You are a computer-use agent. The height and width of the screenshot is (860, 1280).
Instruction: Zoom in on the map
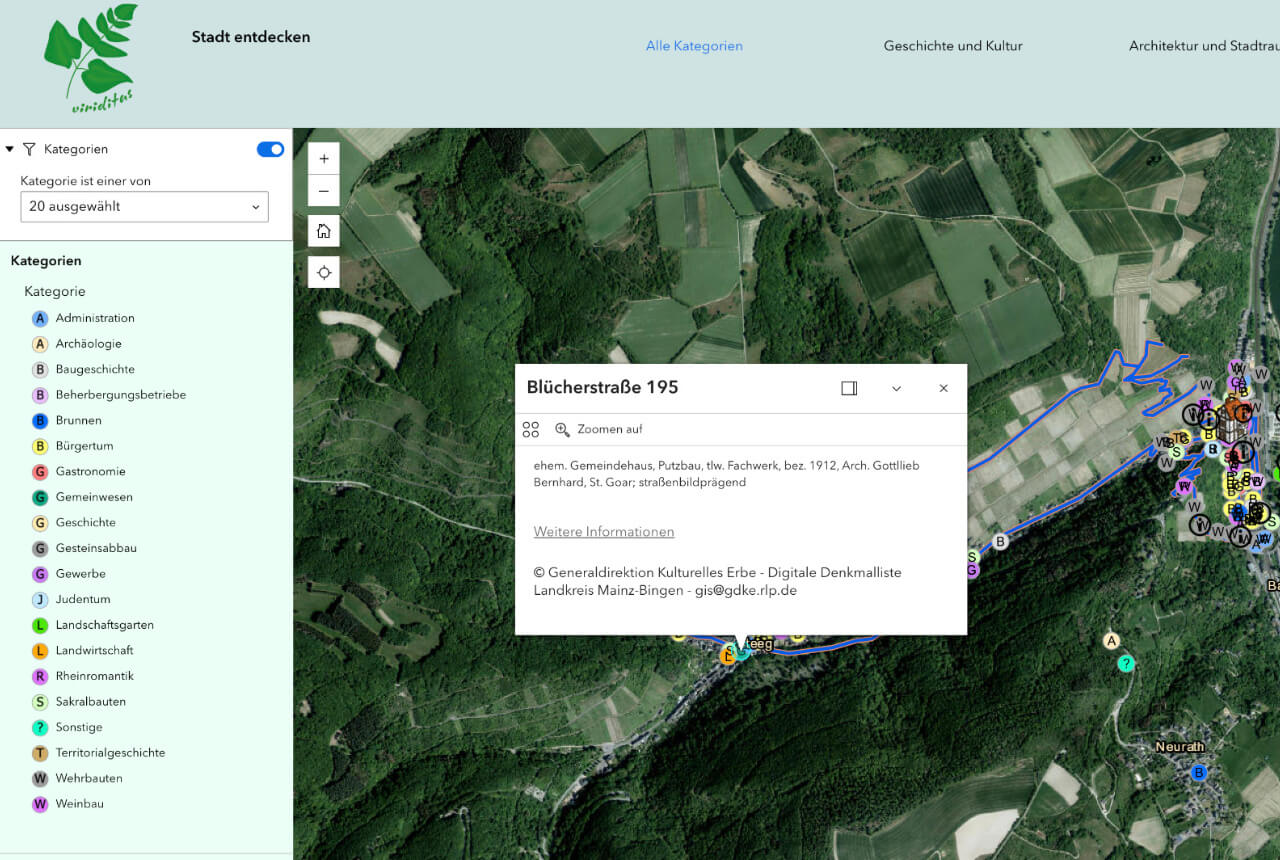click(323, 158)
